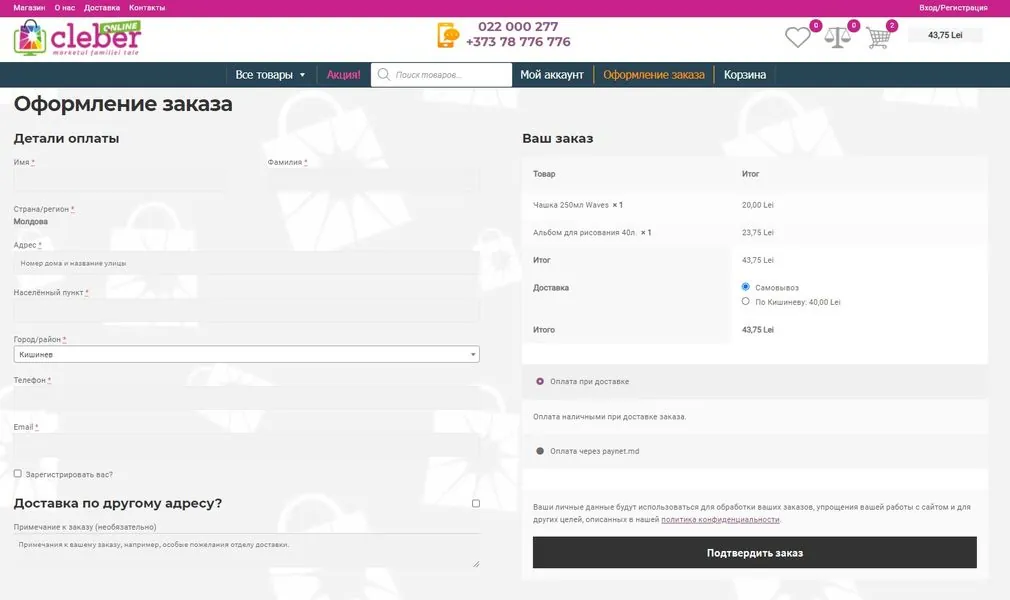Click the Подтвердить заказ button
This screenshot has width=1010, height=600.
754,552
